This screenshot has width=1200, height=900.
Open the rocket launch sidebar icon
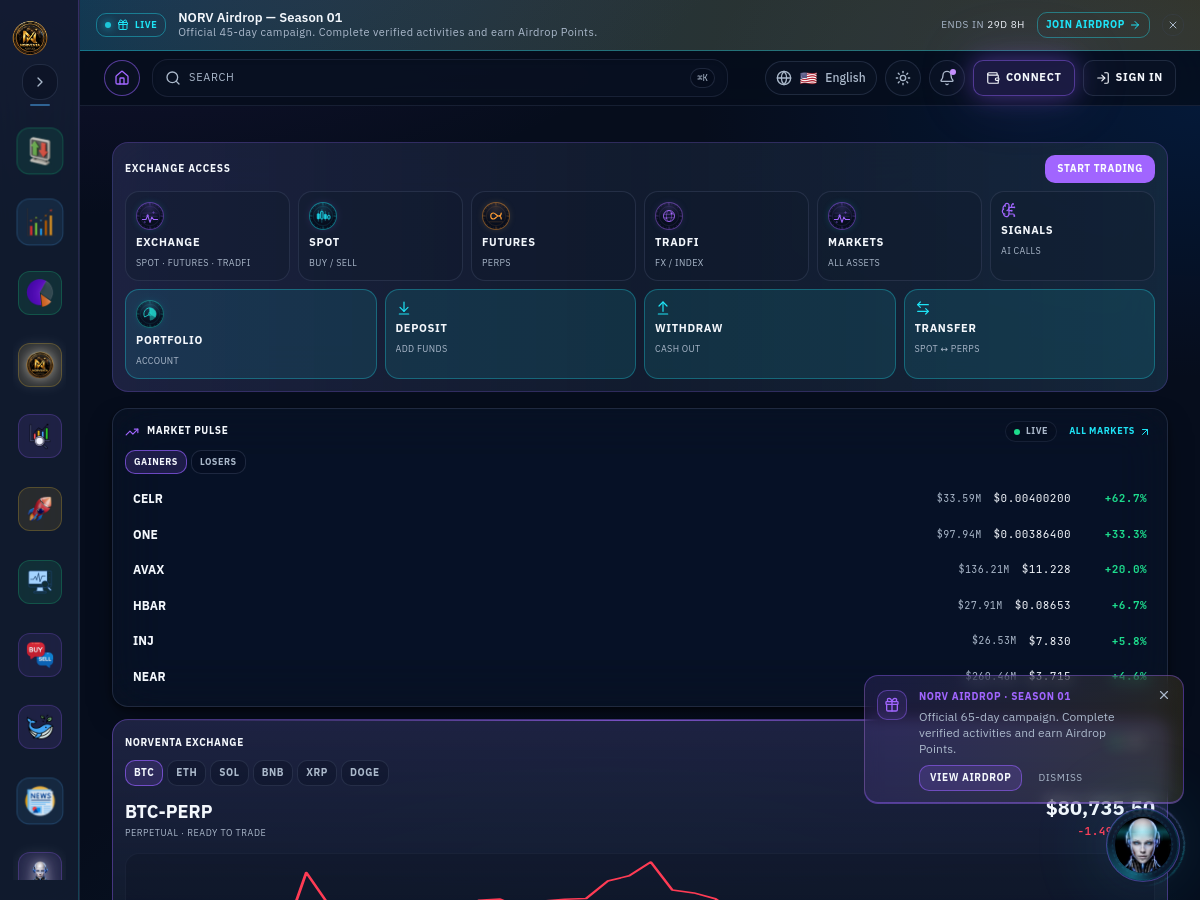coord(40,509)
